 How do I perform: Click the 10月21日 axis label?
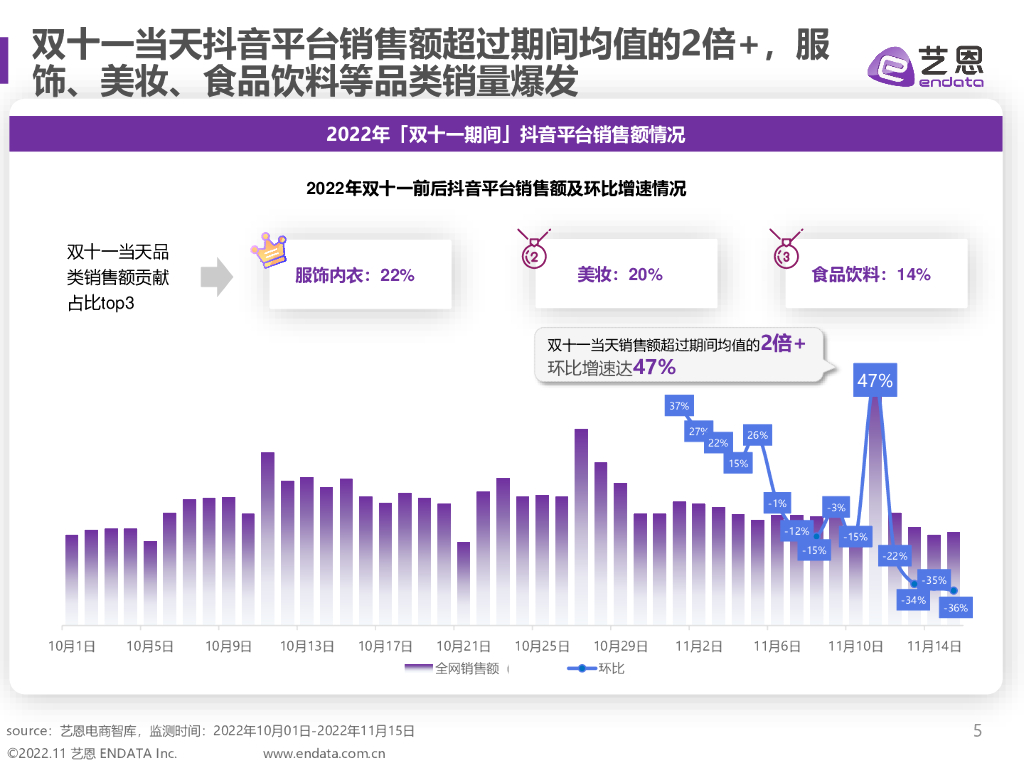click(x=464, y=646)
